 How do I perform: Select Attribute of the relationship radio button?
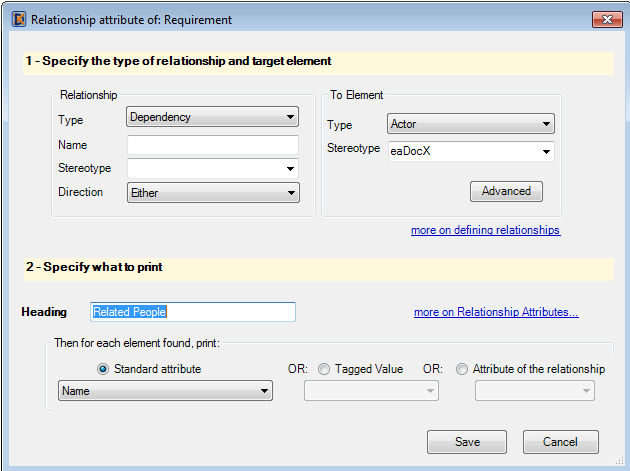click(462, 369)
